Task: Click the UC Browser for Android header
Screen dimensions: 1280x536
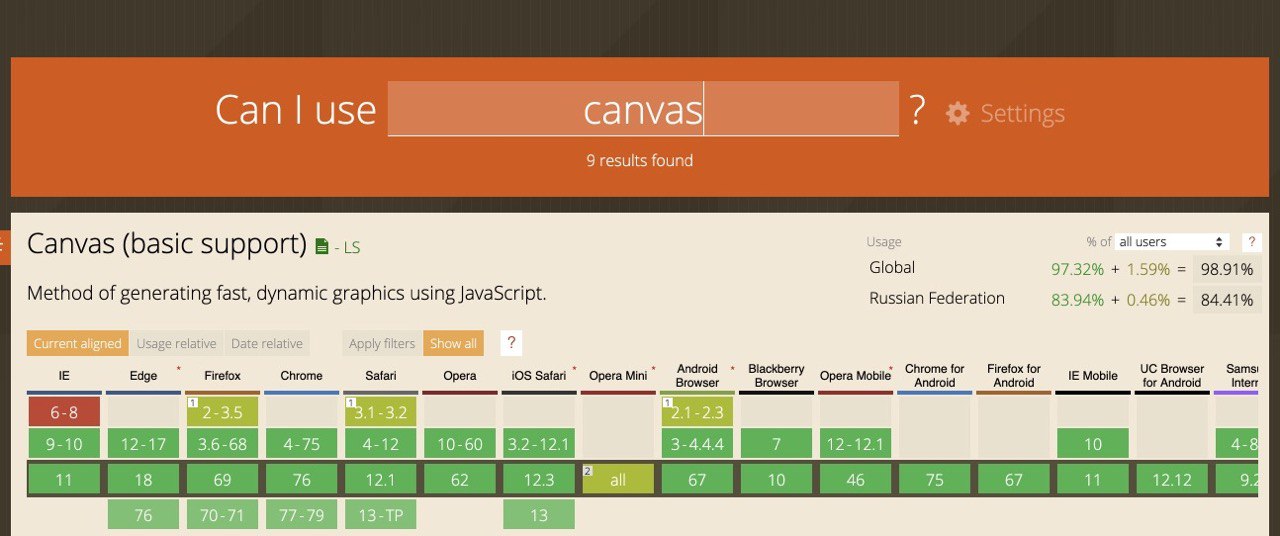Action: 1172,376
